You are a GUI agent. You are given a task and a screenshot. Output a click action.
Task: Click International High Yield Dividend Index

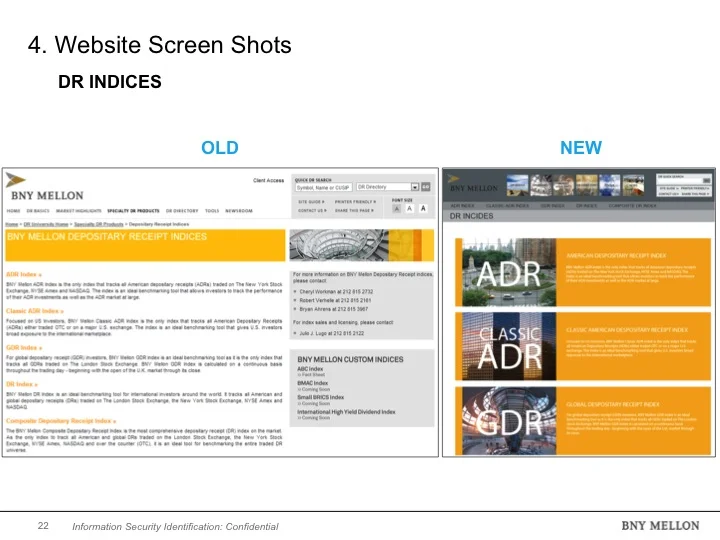(x=346, y=412)
